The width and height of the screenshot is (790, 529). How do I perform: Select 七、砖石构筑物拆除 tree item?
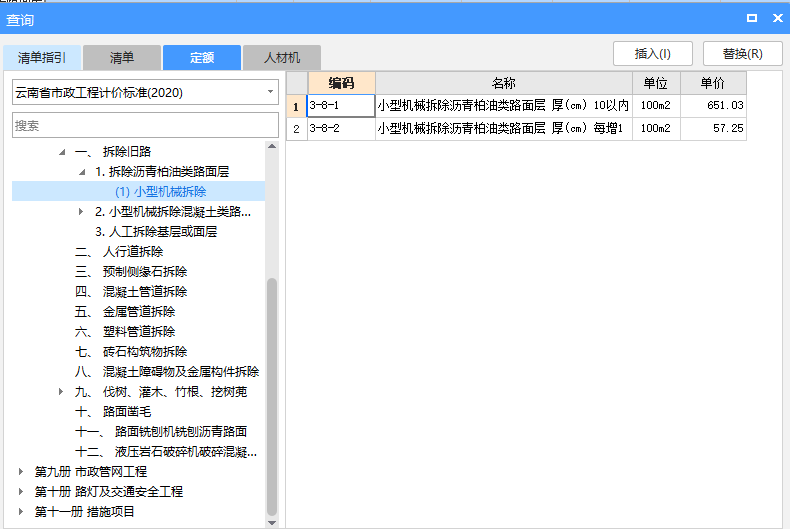[131, 352]
